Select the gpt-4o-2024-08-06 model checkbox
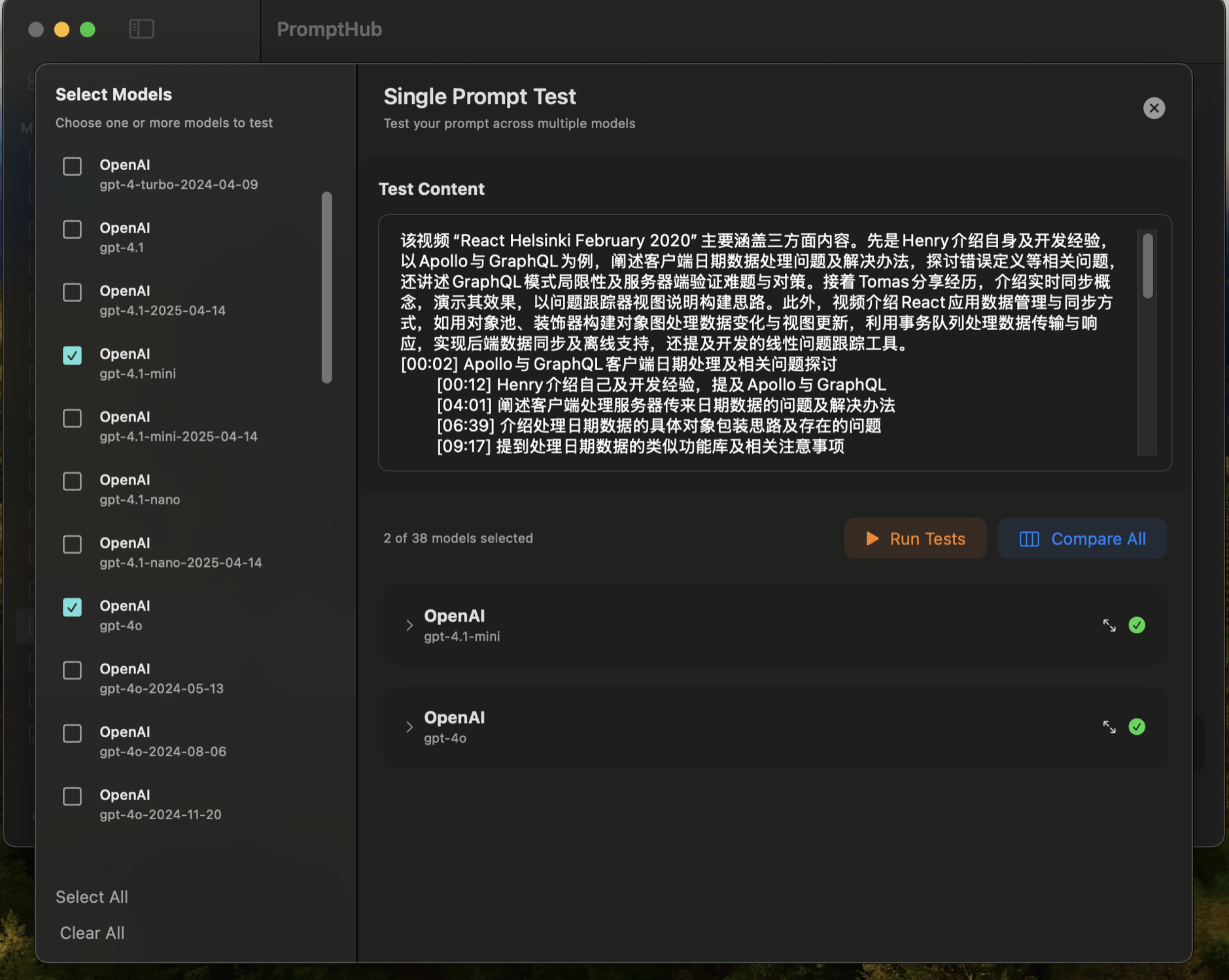This screenshot has height=980, width=1229. [72, 734]
